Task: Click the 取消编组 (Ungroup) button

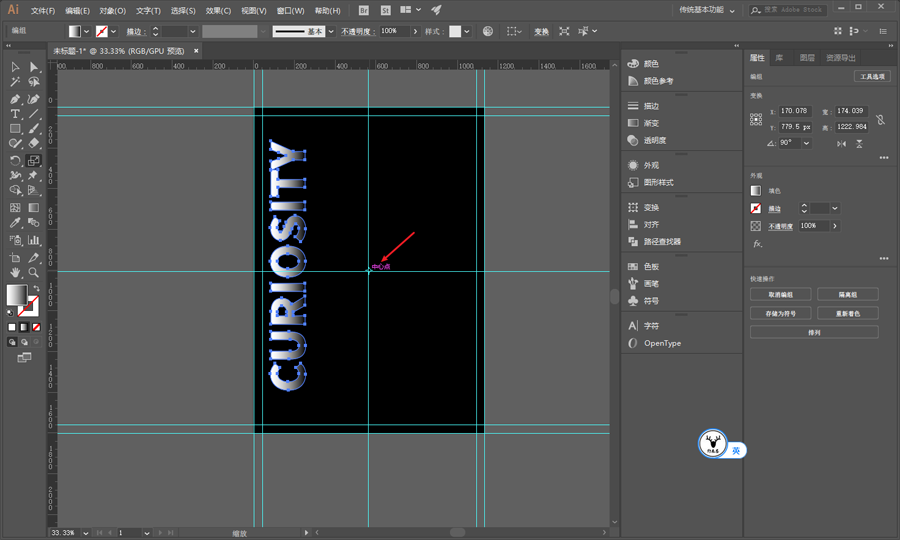Action: click(780, 295)
